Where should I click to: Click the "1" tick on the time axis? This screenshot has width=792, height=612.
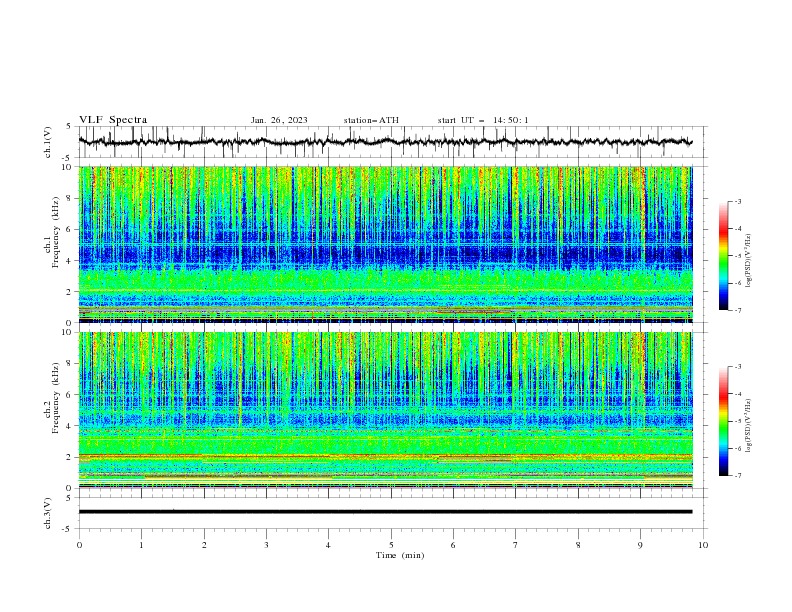pyautogui.click(x=141, y=545)
